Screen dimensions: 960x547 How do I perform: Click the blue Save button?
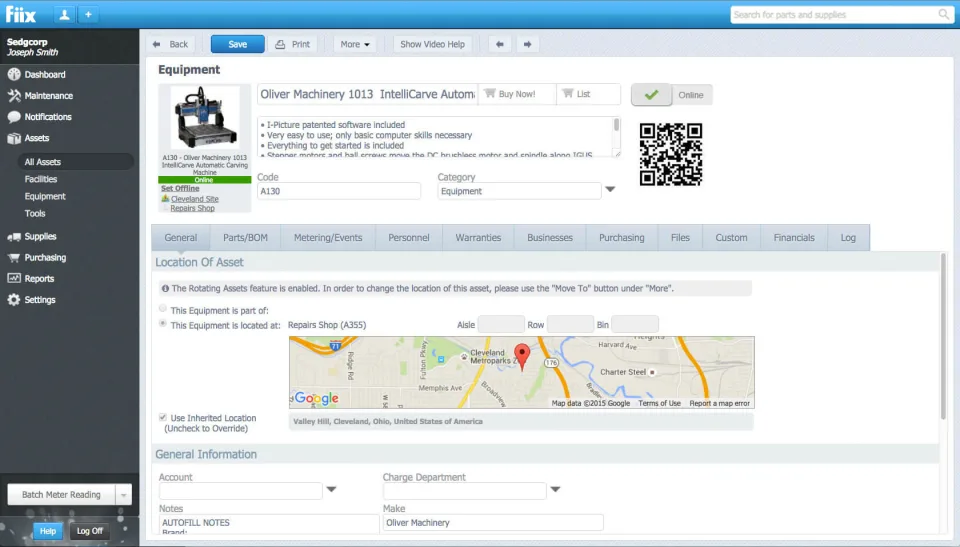[x=238, y=44]
